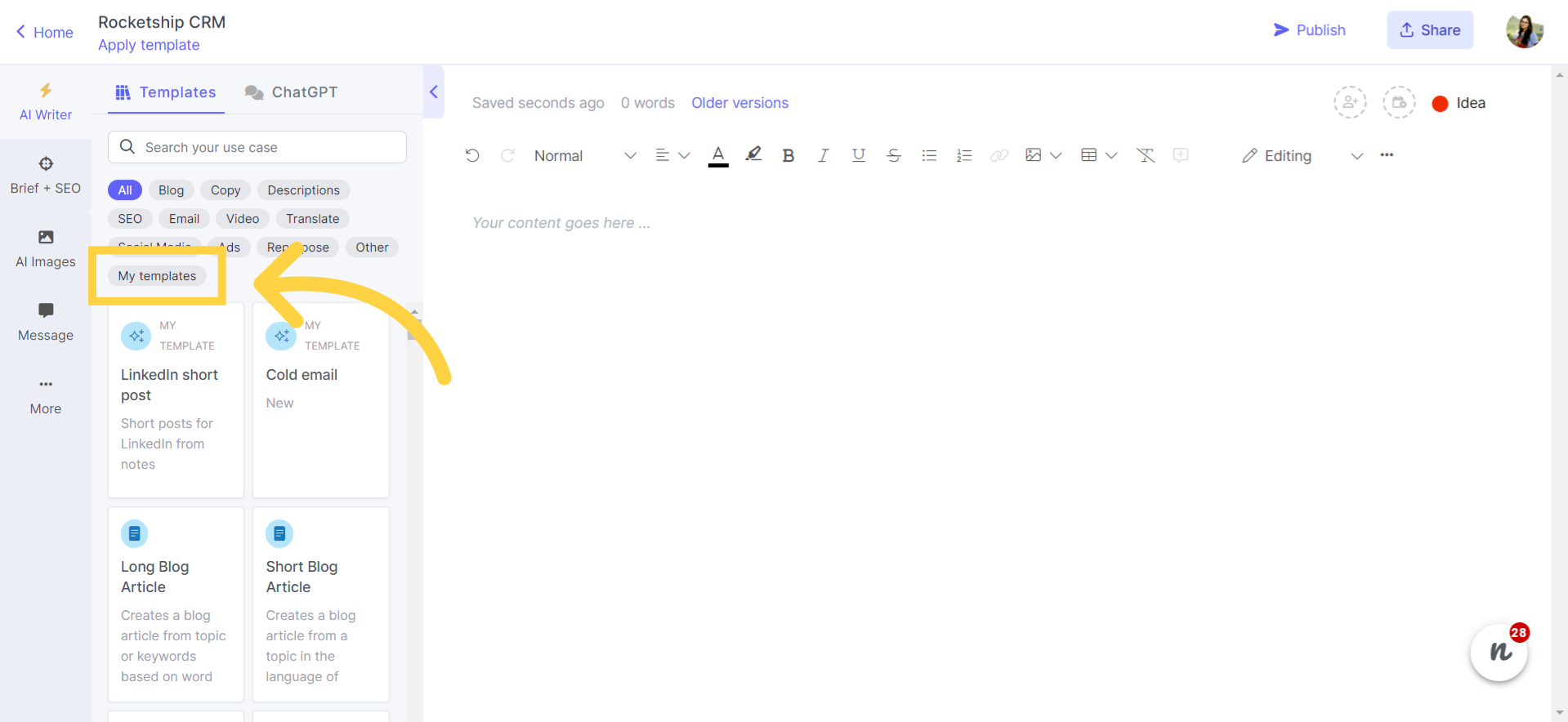Click the dashed add-to-folder icon
1568x722 pixels.
point(1399,103)
